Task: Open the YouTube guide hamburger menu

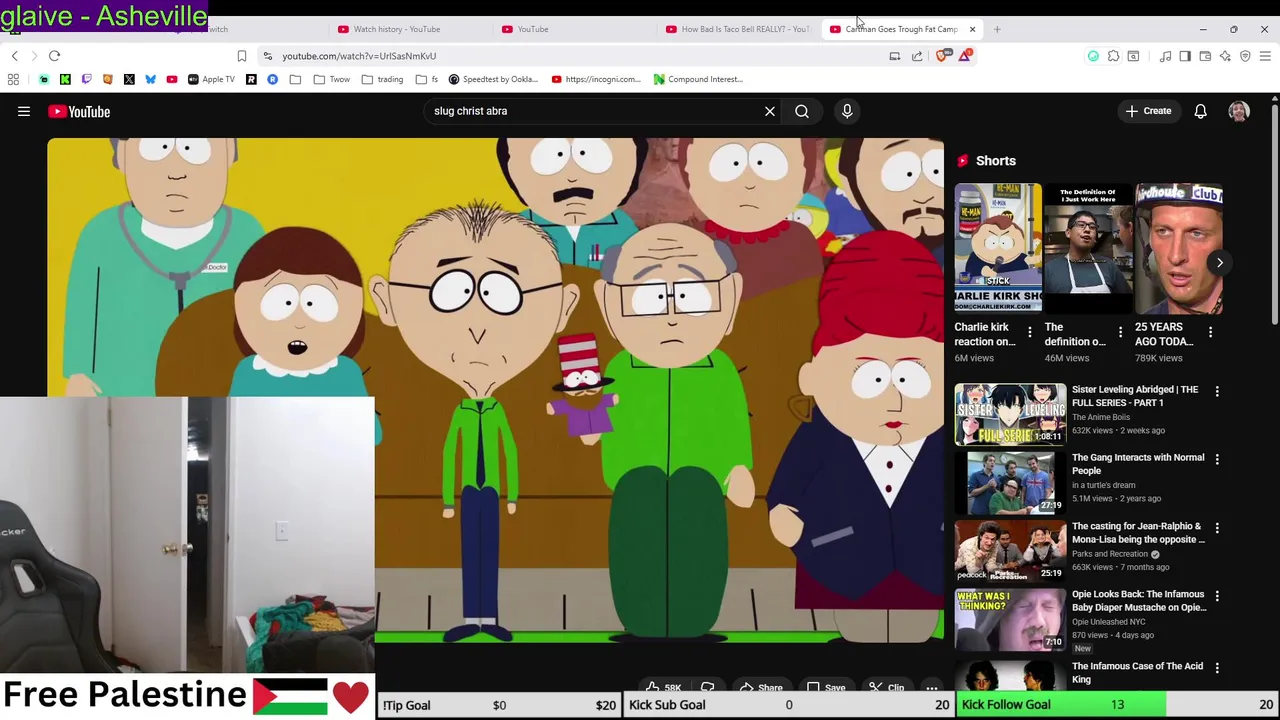Action: pos(24,112)
